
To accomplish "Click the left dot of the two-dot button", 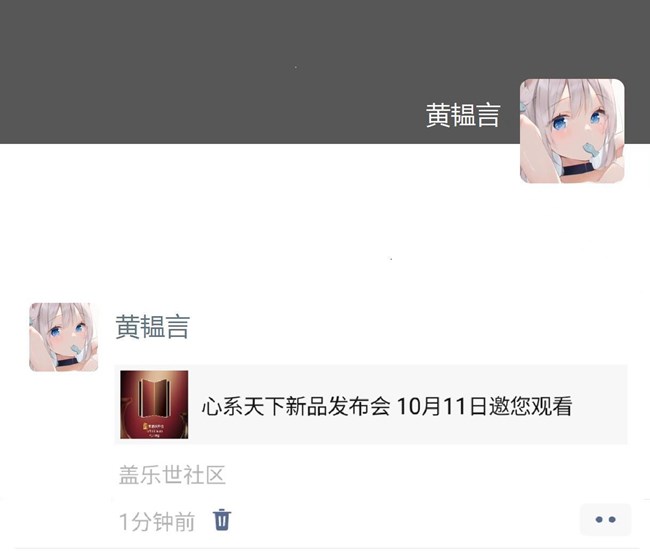I will pyautogui.click(x=599, y=519).
